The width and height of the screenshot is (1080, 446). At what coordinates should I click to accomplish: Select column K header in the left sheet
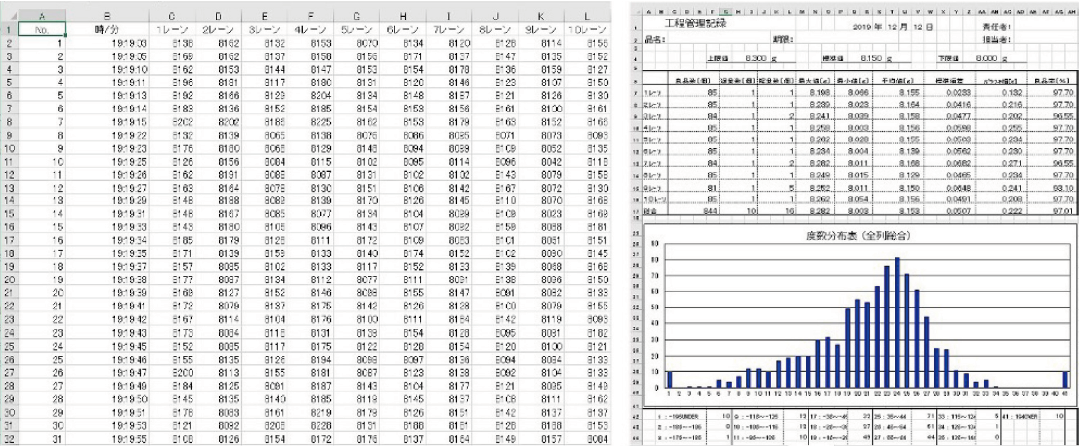click(541, 16)
